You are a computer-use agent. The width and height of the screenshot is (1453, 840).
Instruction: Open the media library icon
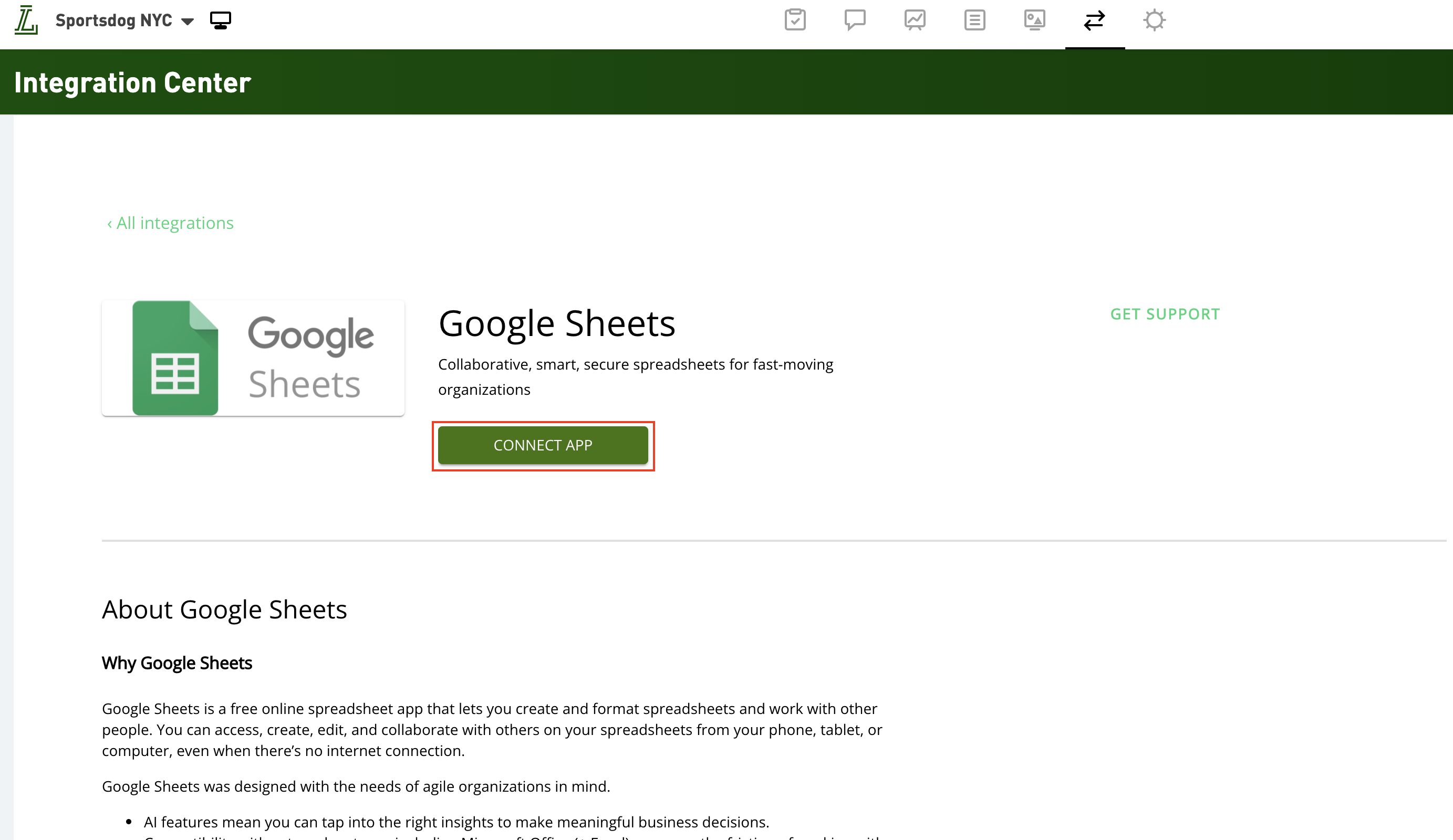(x=1034, y=20)
